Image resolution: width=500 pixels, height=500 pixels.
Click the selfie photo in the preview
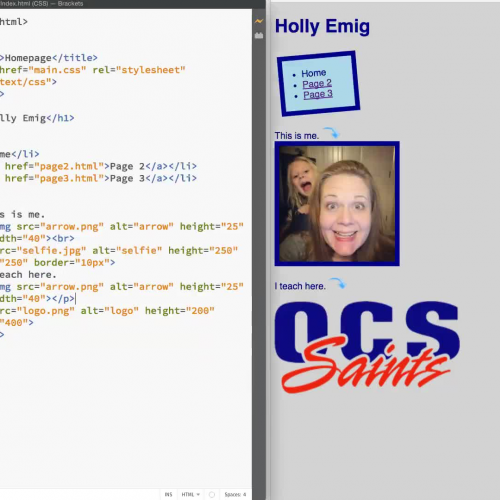click(x=337, y=204)
